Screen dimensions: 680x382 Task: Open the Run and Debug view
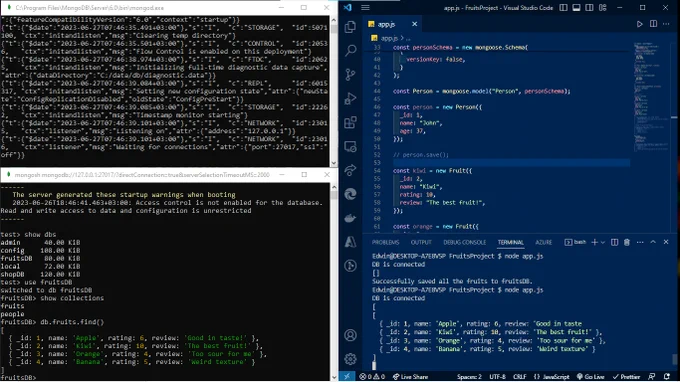click(350, 99)
